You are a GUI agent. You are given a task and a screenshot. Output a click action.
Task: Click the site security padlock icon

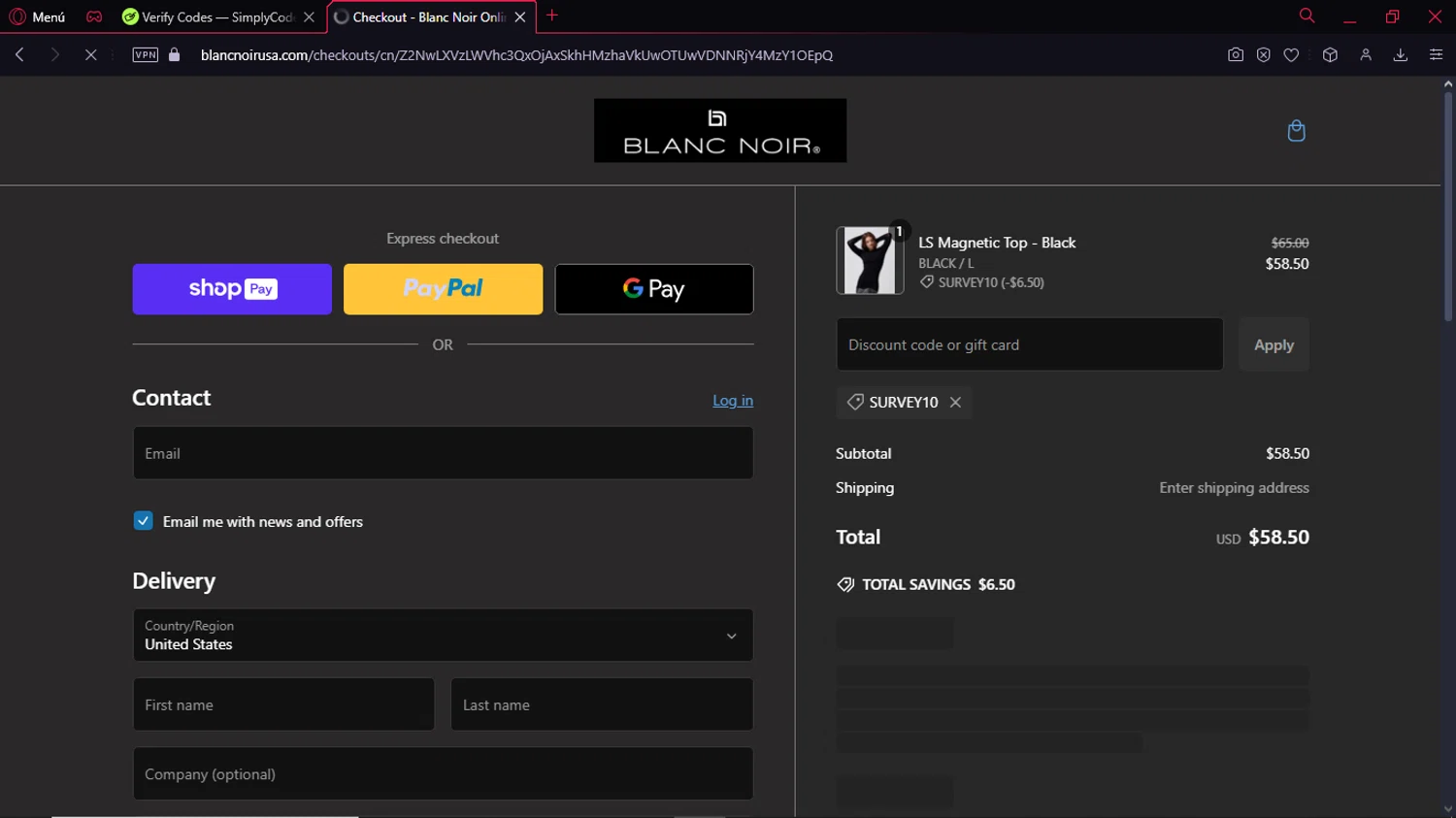click(x=175, y=55)
